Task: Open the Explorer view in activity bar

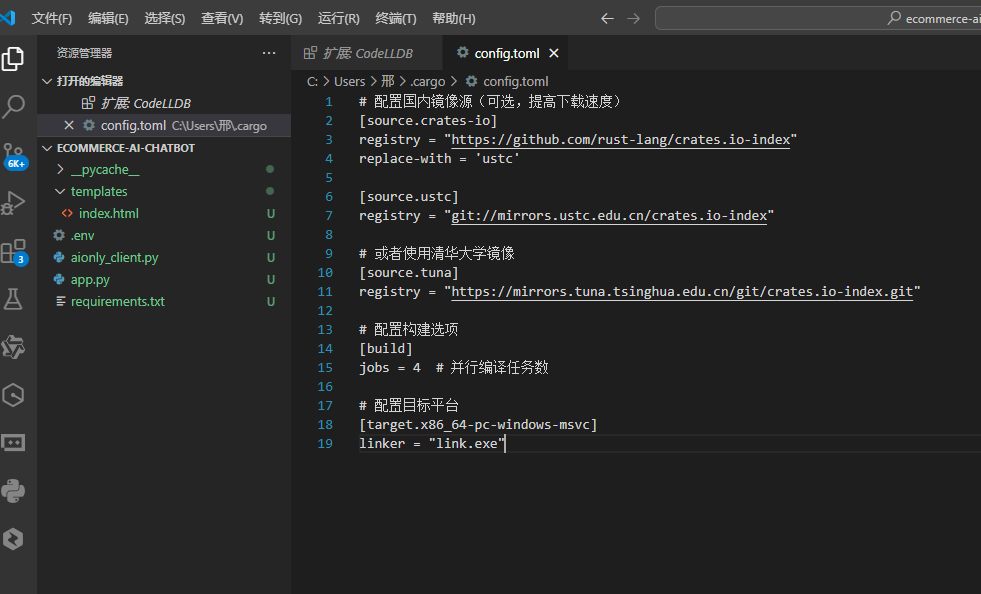Action: click(x=13, y=59)
